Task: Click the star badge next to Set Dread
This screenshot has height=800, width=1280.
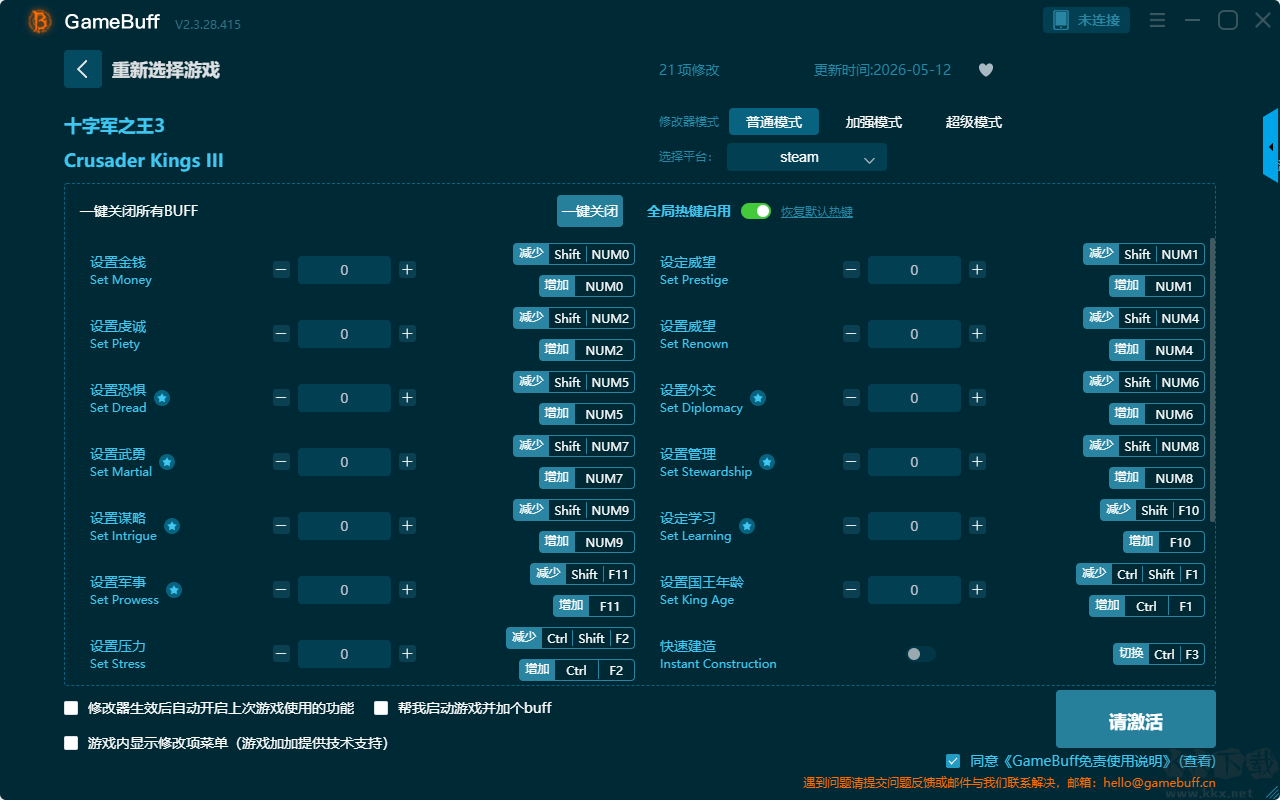Action: (x=162, y=398)
